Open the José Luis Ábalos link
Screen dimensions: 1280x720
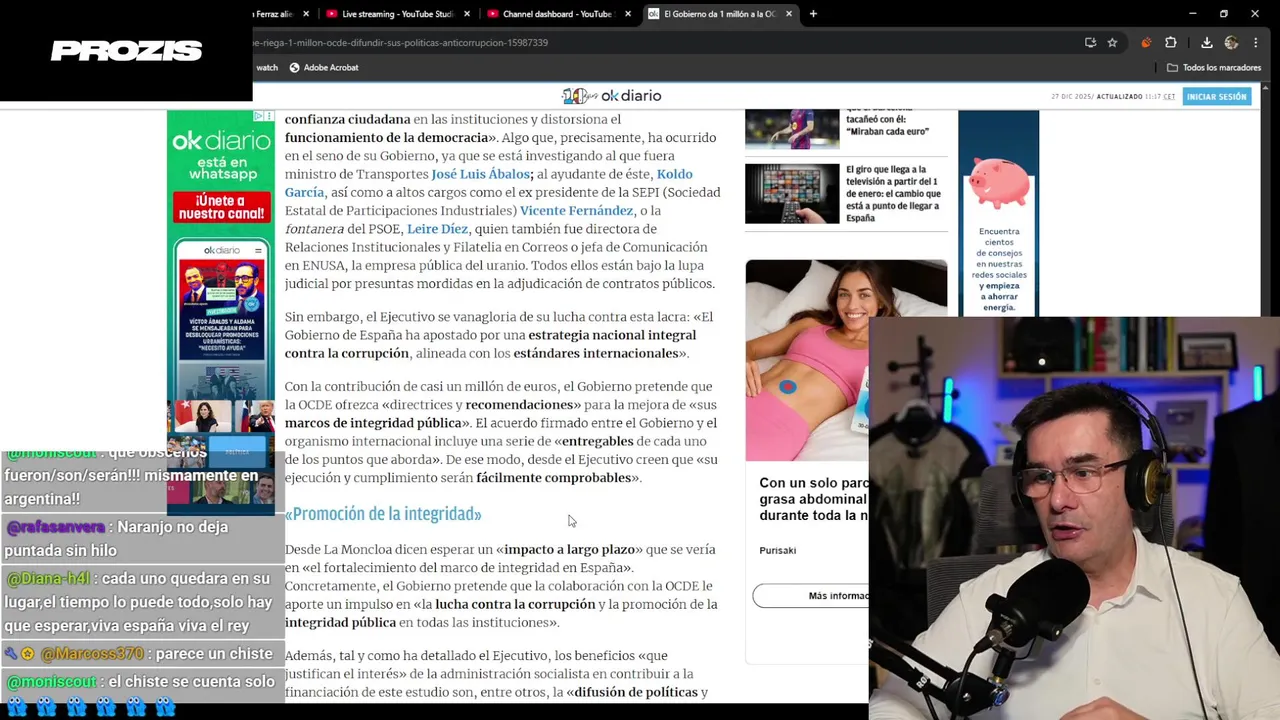click(x=481, y=174)
